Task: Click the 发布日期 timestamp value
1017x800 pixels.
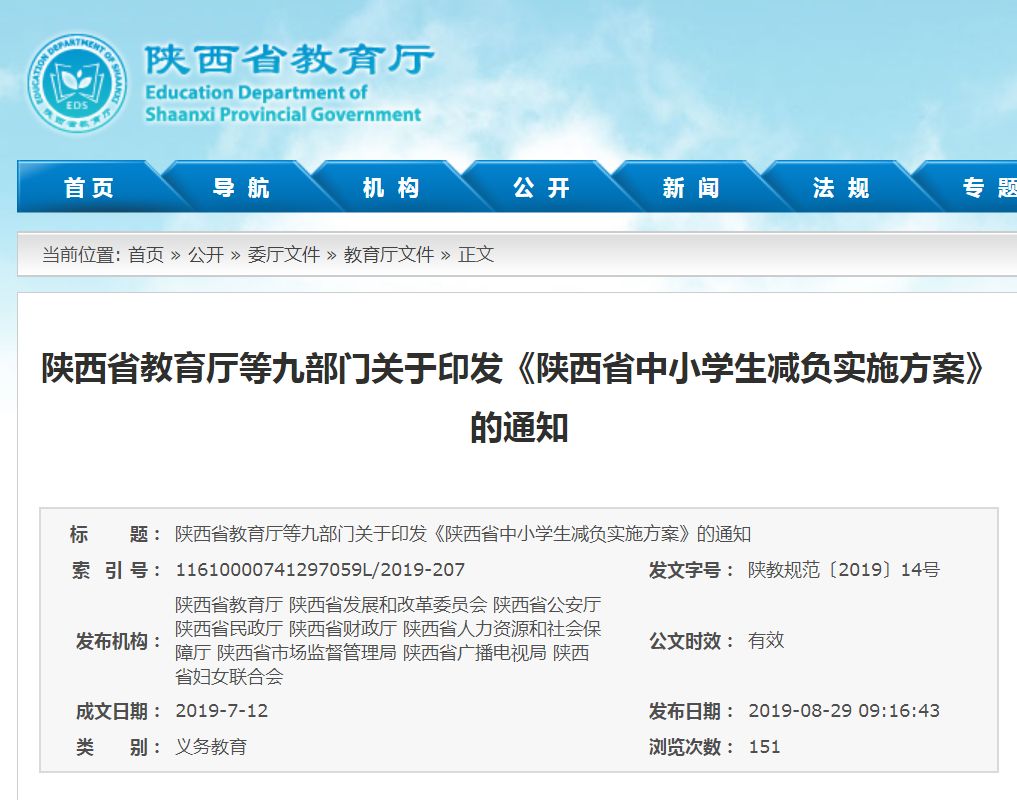Action: (844, 710)
